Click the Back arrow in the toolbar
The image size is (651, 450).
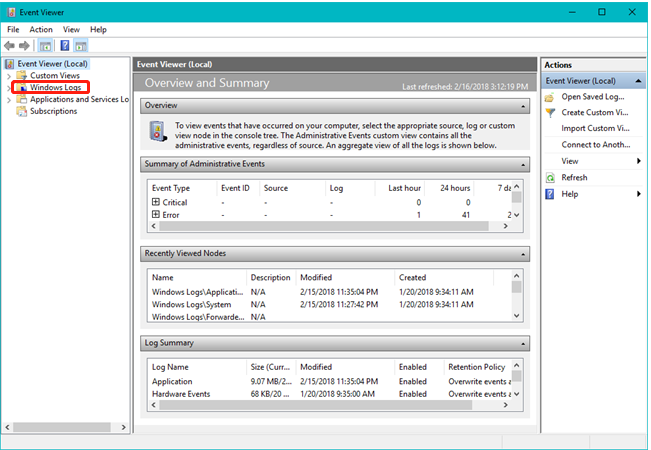tap(10, 46)
